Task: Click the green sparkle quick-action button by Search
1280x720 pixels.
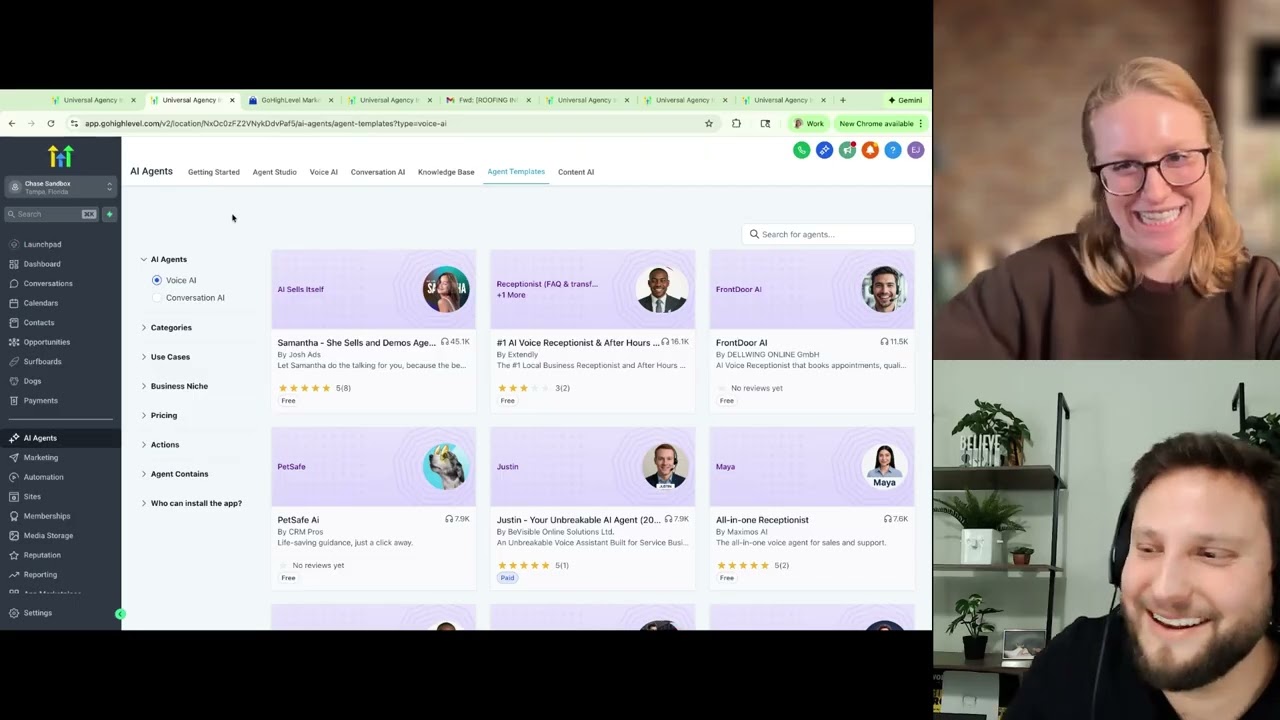Action: coord(109,214)
